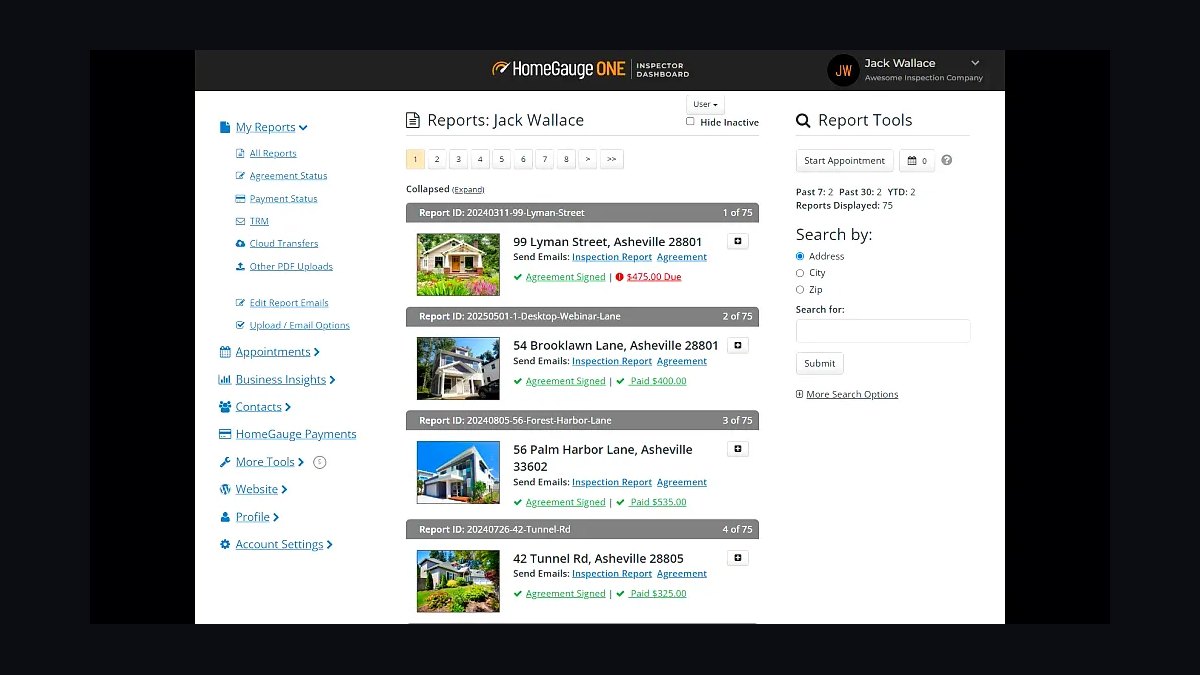This screenshot has width=1200, height=675.
Task: Click the plus icon for 56 Palm Harbor Lane
Action: click(738, 449)
